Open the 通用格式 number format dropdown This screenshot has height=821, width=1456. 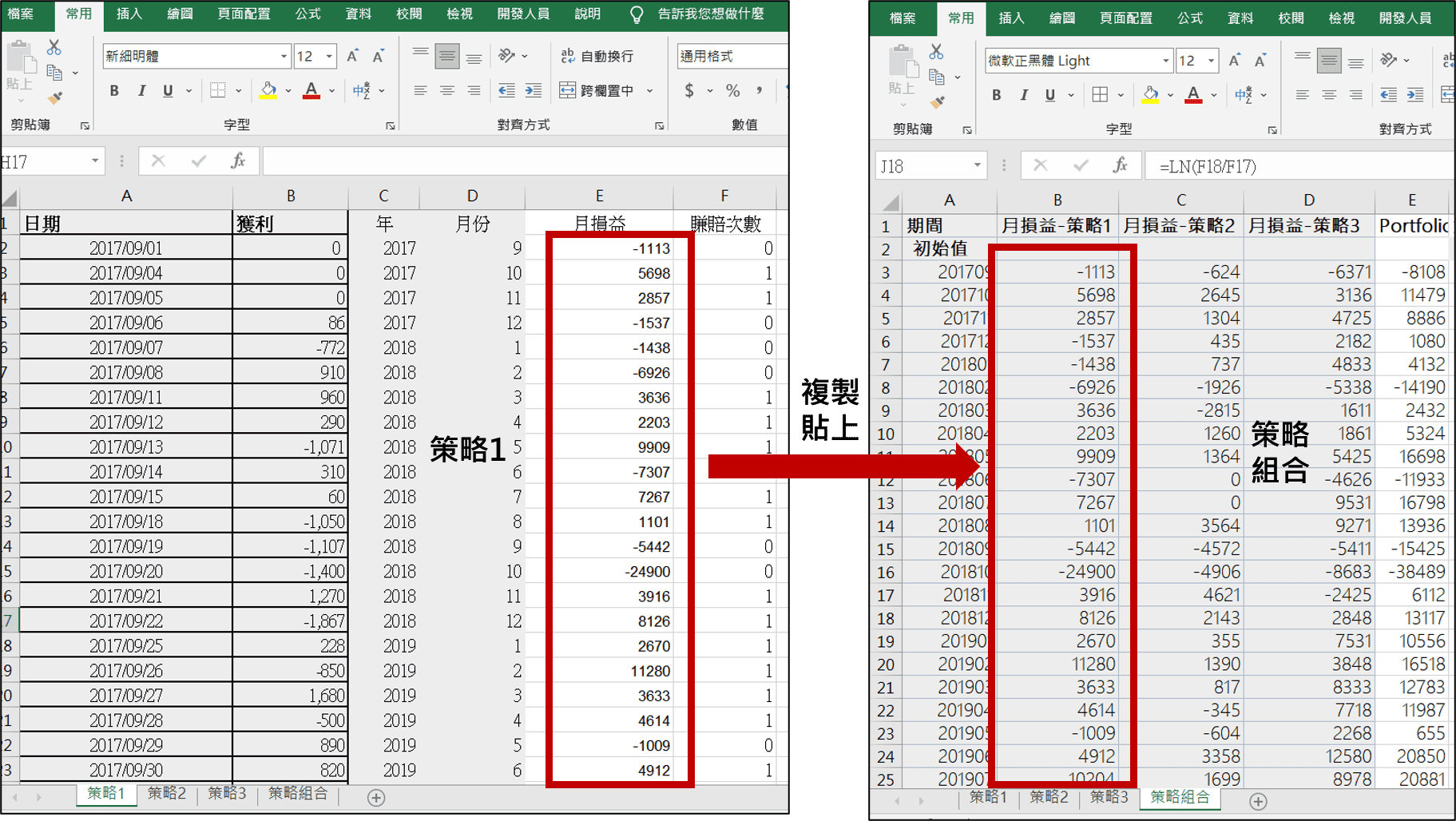(731, 57)
